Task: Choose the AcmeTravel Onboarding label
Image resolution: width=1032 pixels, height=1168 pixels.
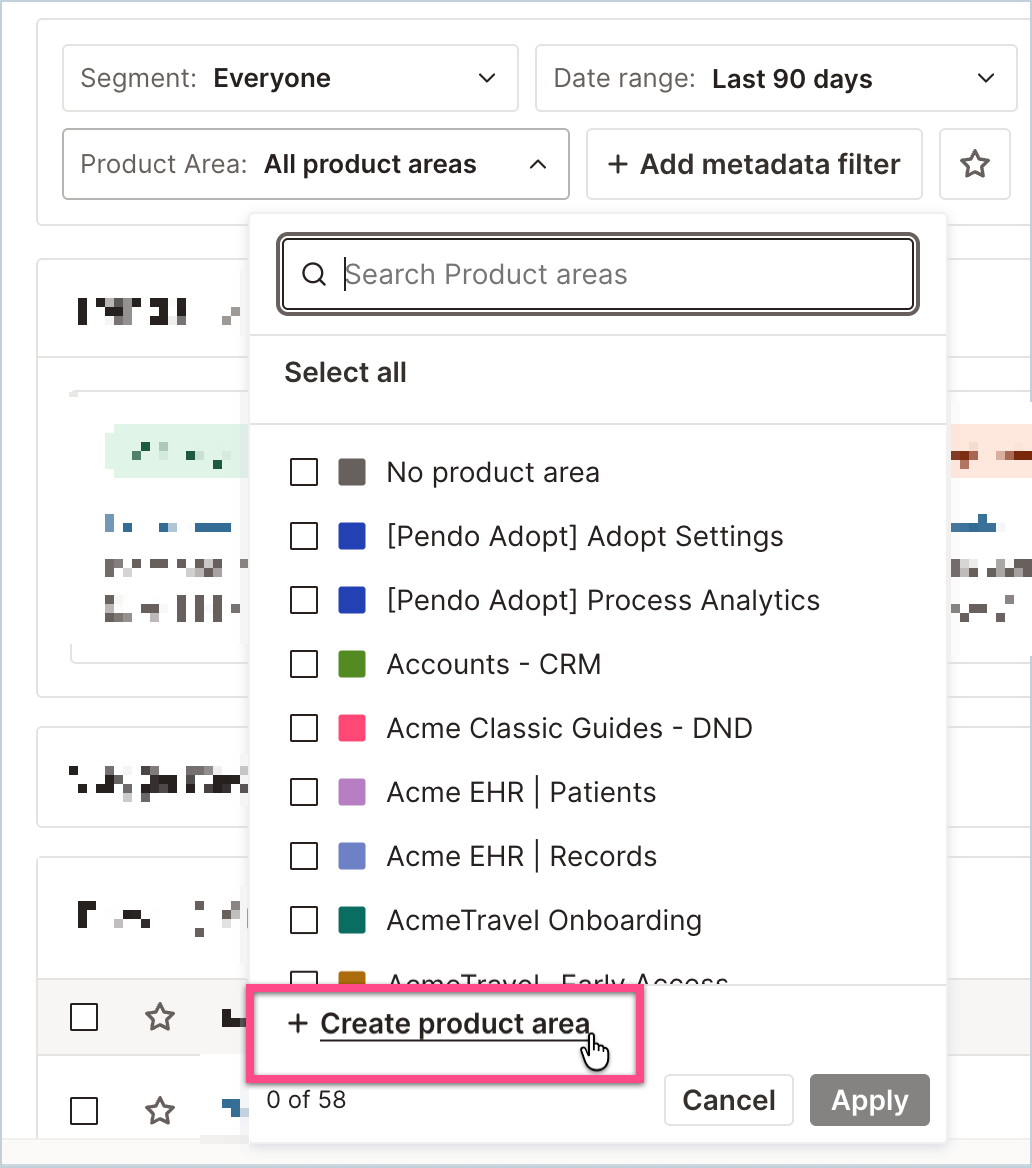Action: pos(545,921)
